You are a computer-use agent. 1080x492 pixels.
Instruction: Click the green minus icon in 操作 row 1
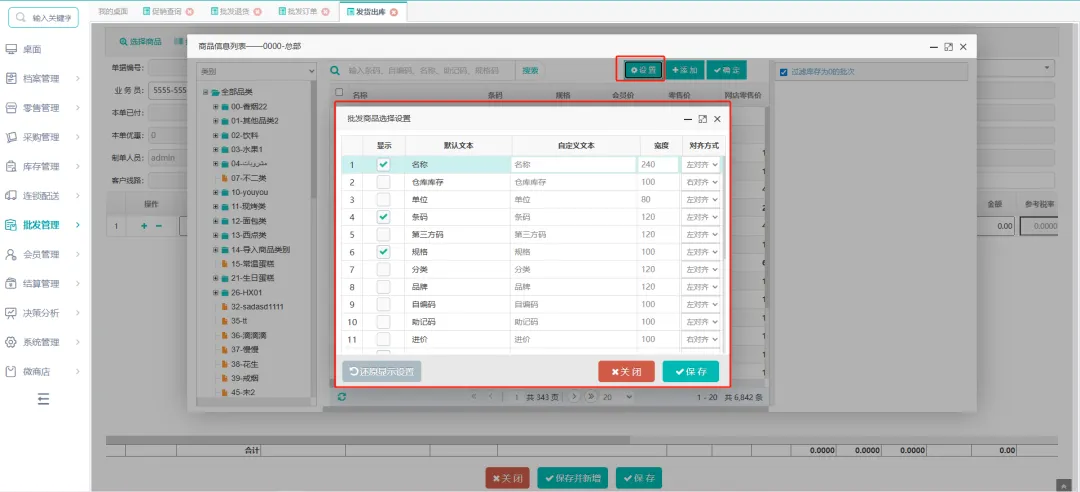158,226
